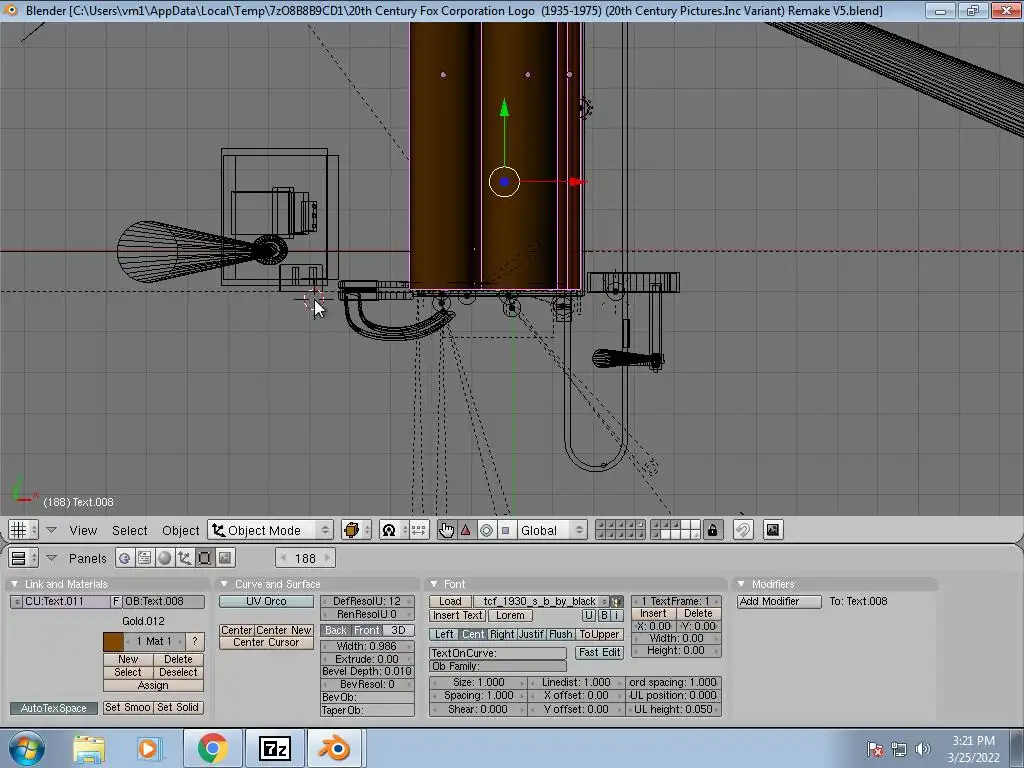This screenshot has width=1024, height=768.
Task: Switch to Scene context picture icon
Action: 225,558
